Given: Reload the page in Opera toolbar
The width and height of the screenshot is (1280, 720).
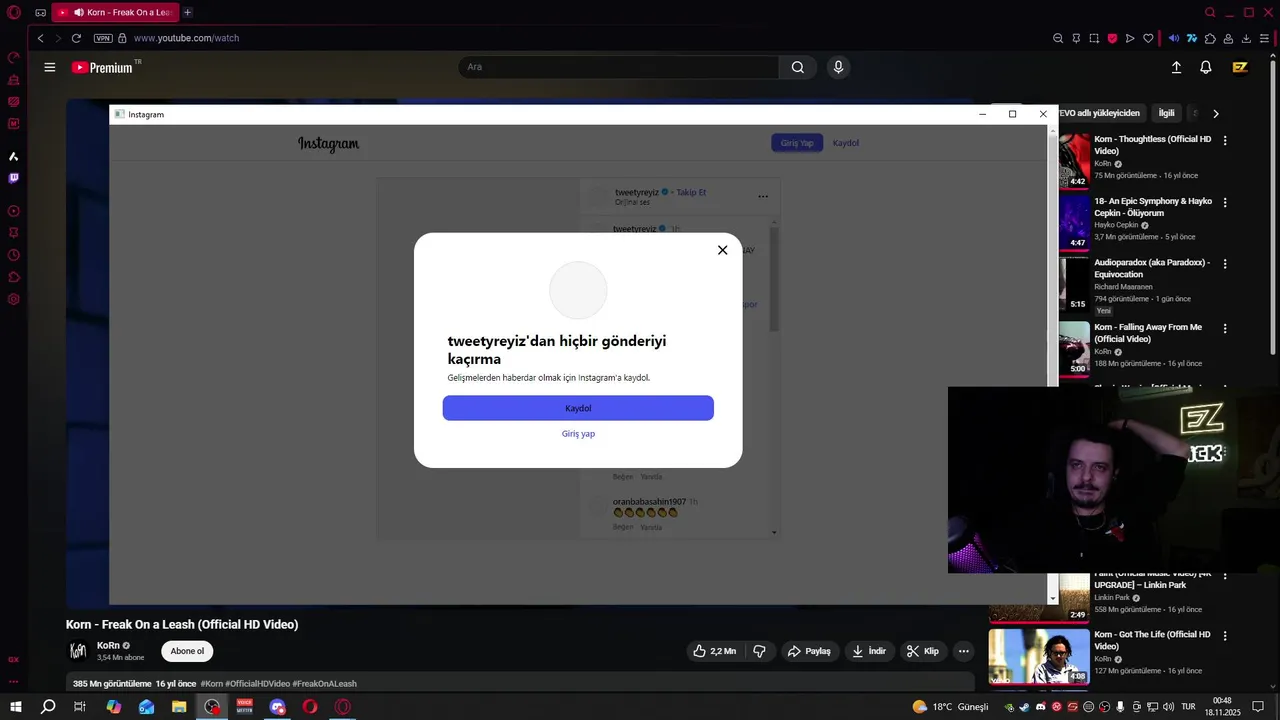Looking at the screenshot, I should point(76,38).
